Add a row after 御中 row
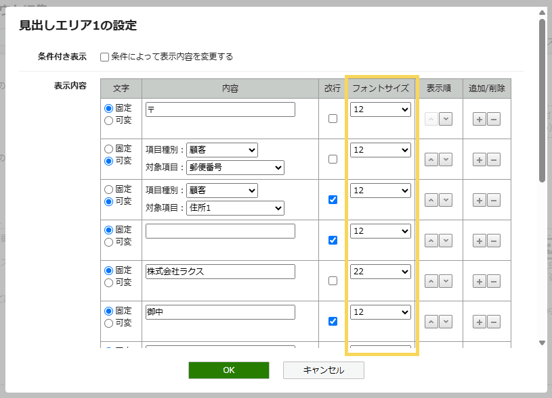 click(x=479, y=322)
